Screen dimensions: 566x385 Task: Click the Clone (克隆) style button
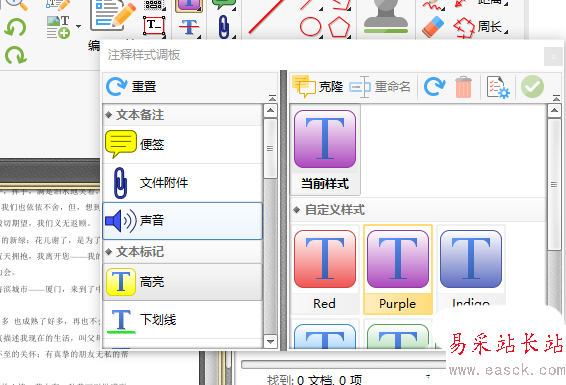318,87
